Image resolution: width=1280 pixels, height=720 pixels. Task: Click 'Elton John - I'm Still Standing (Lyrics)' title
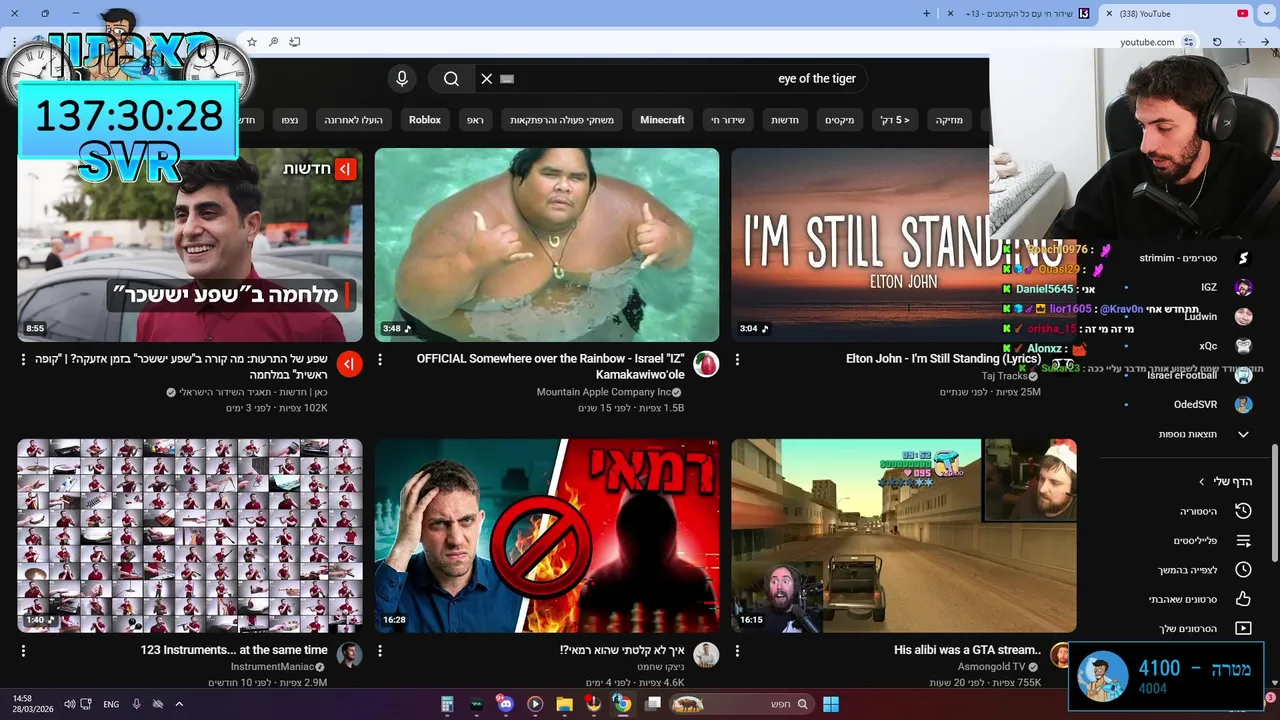943,358
